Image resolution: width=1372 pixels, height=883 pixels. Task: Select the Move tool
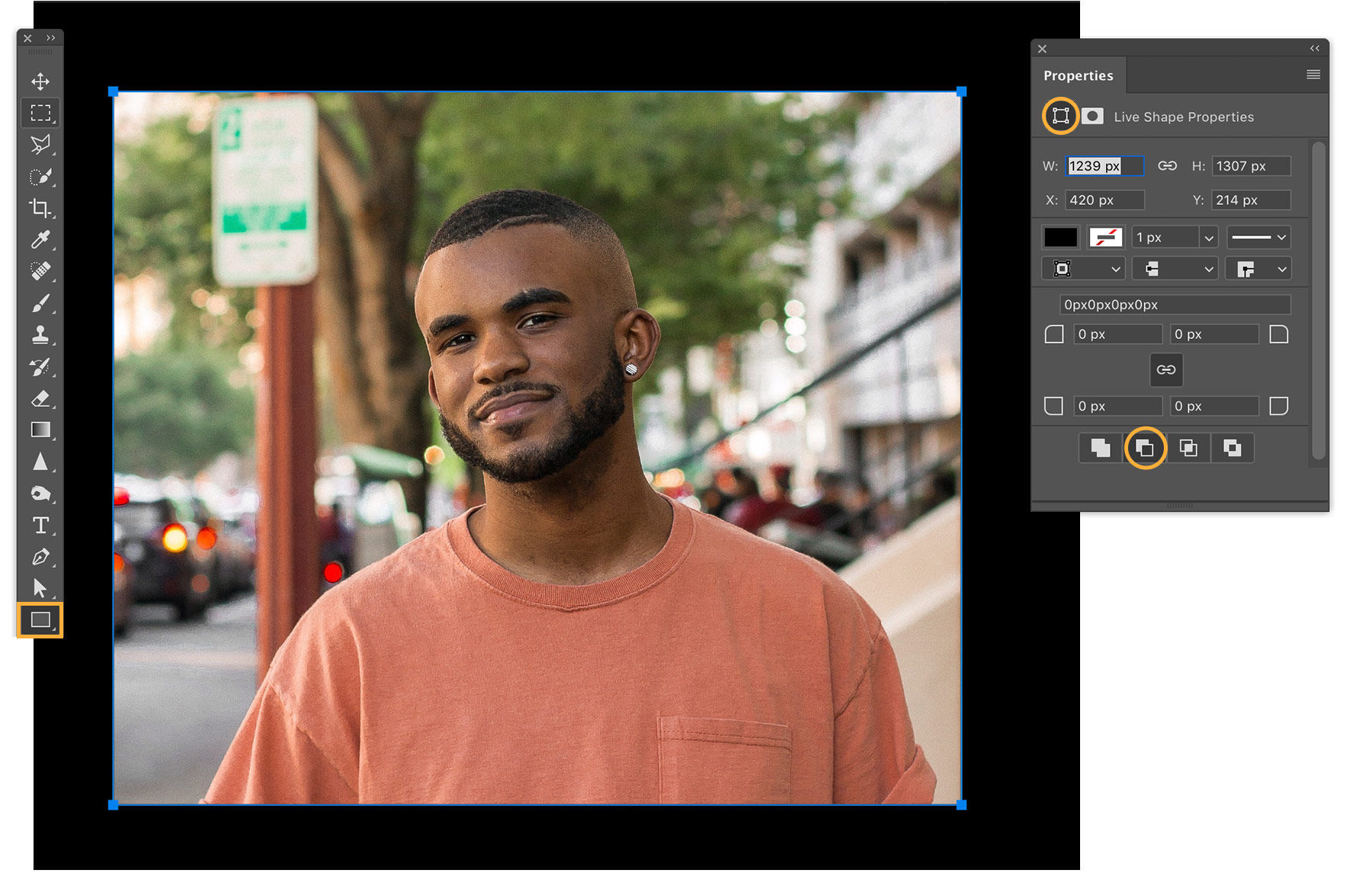point(41,82)
